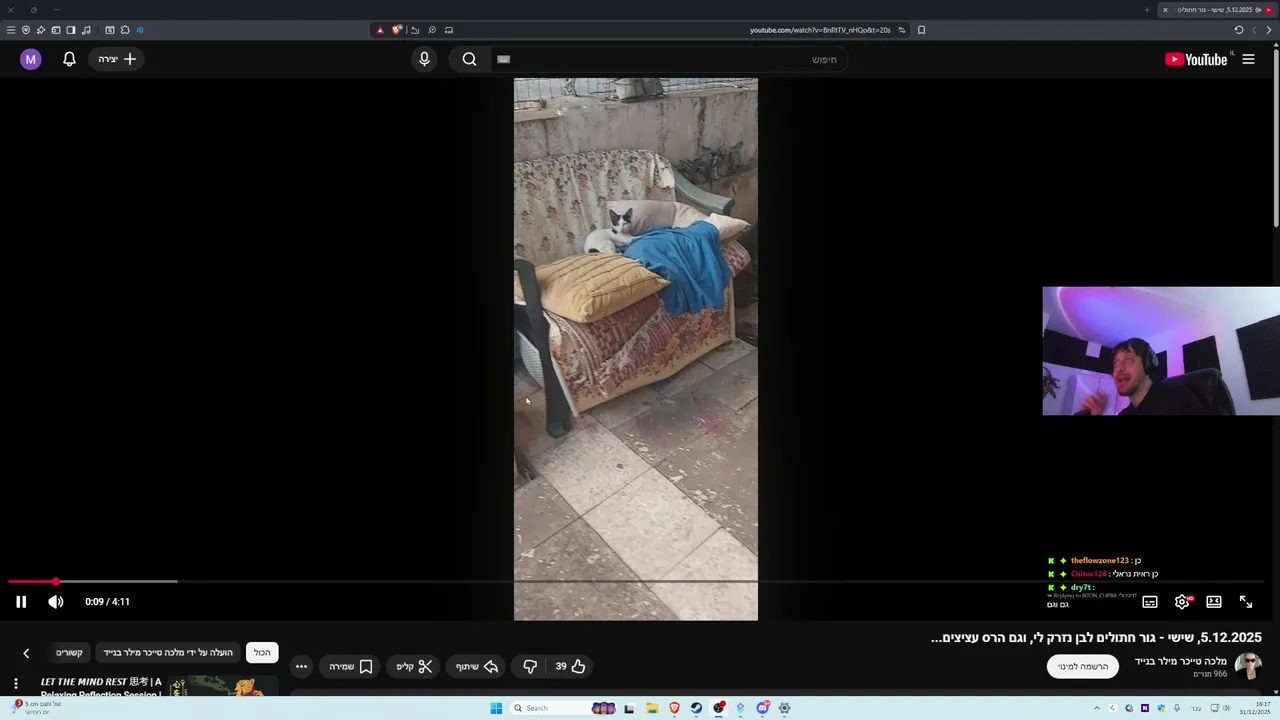Open the music note media control icon
The width and height of the screenshot is (1280, 720).
pyautogui.click(x=86, y=30)
